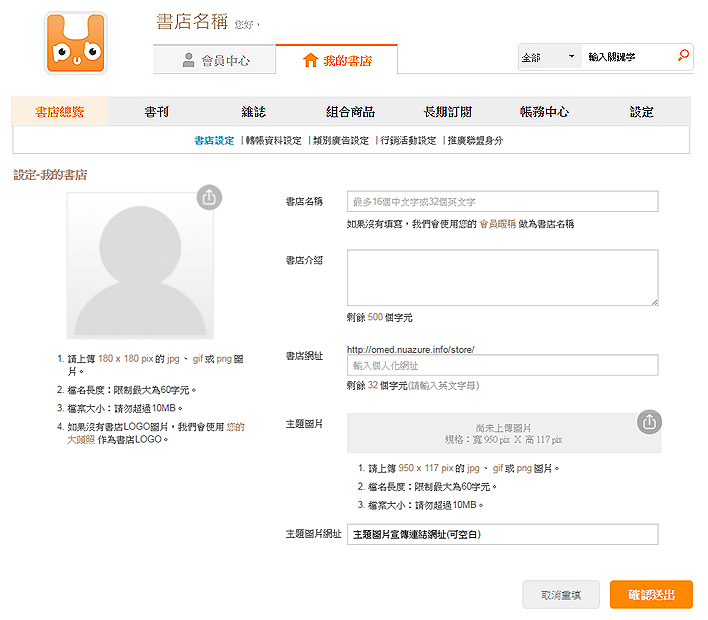Image resolution: width=708 pixels, height=620 pixels.
Task: Click the 我的書店 tab
Action: (x=336, y=60)
